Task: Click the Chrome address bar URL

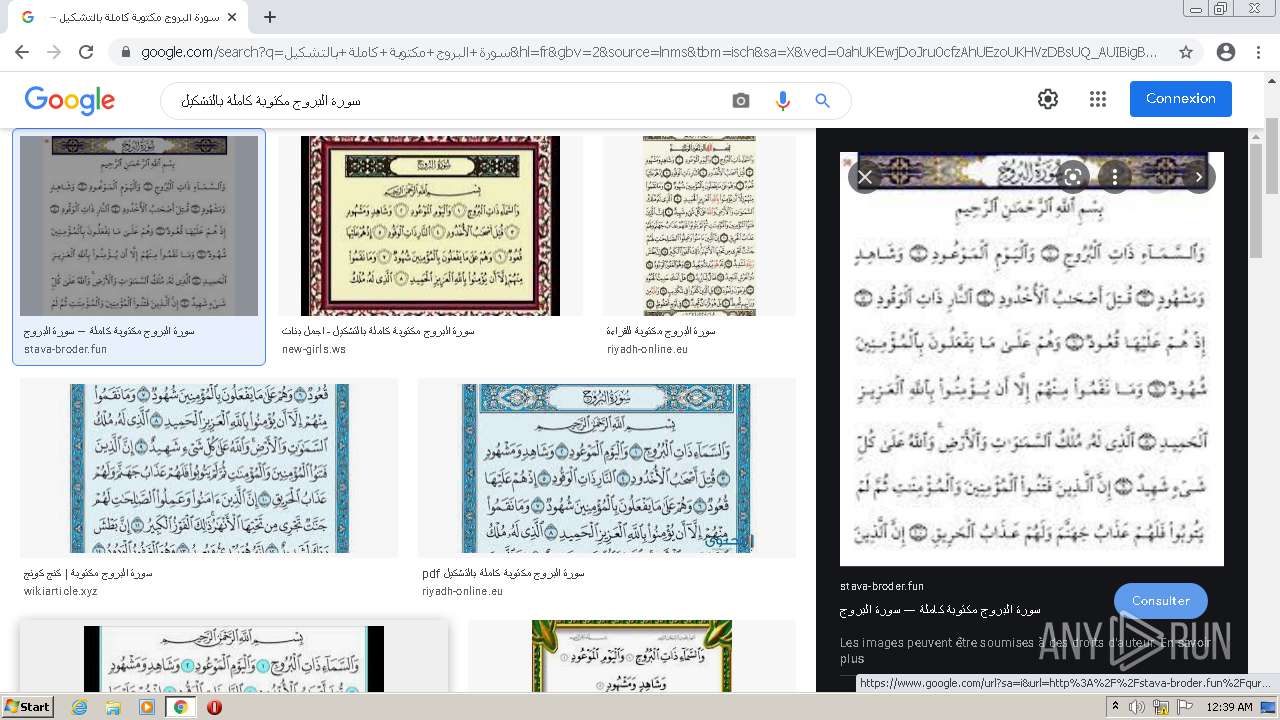Action: click(650, 52)
